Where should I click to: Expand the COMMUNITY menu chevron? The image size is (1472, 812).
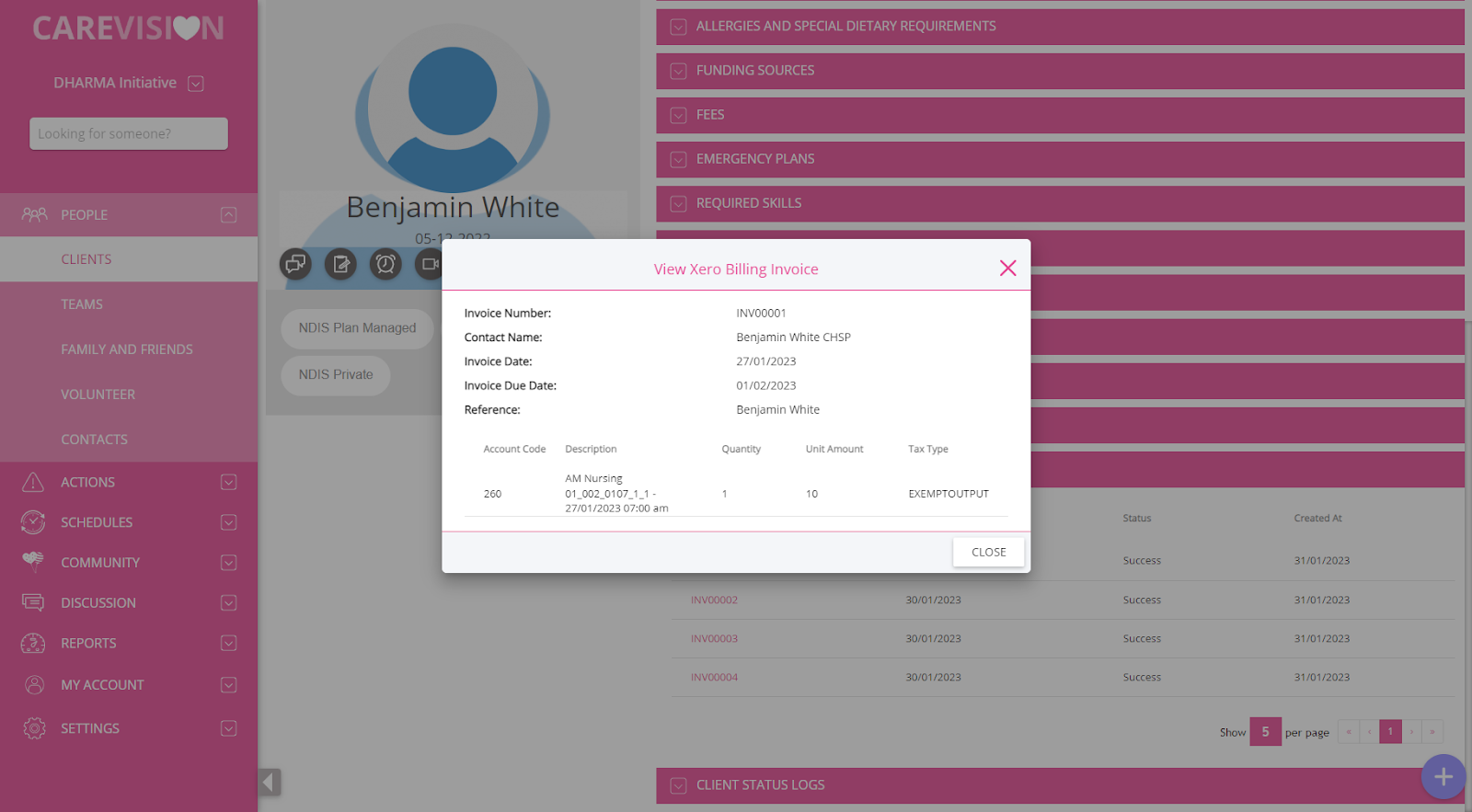tap(229, 563)
